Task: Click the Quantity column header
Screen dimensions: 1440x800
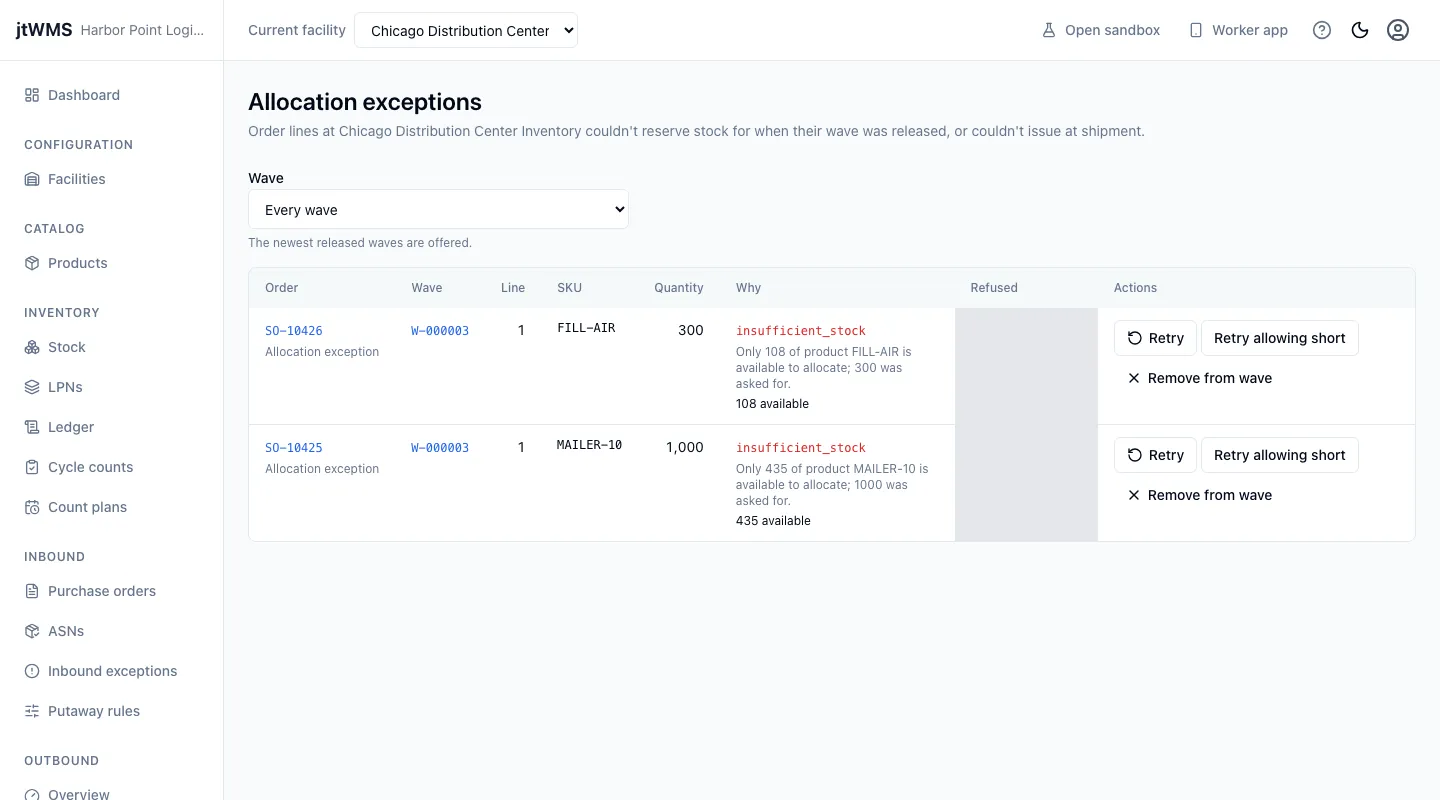Action: (x=679, y=288)
